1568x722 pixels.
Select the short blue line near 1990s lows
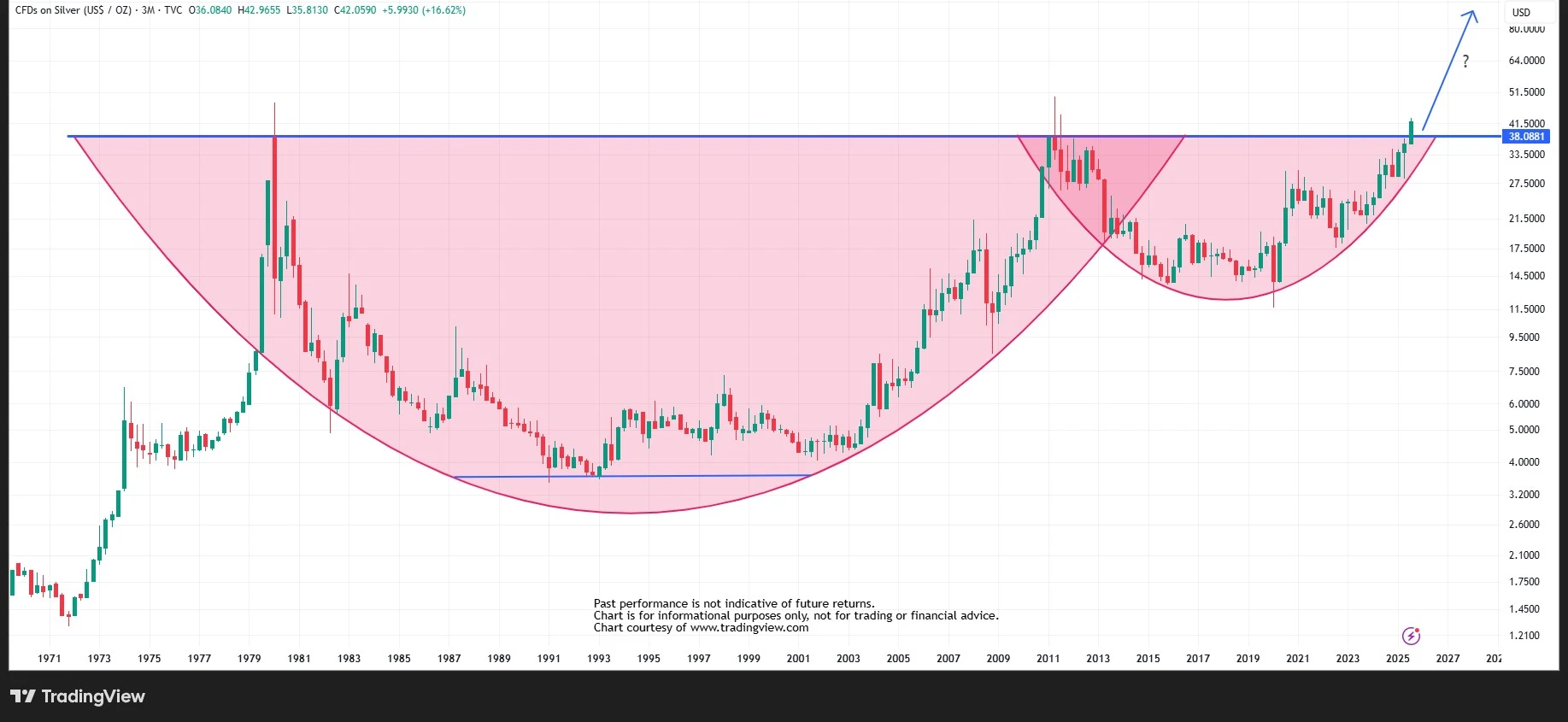632,476
